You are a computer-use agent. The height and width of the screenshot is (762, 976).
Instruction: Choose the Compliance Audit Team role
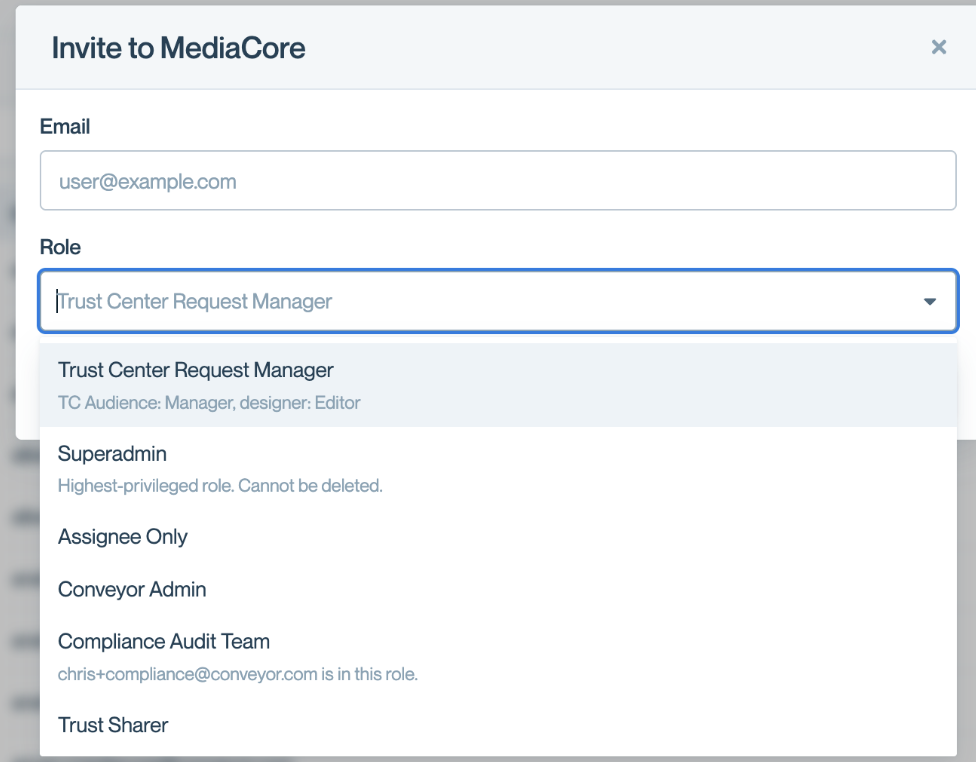tap(164, 641)
